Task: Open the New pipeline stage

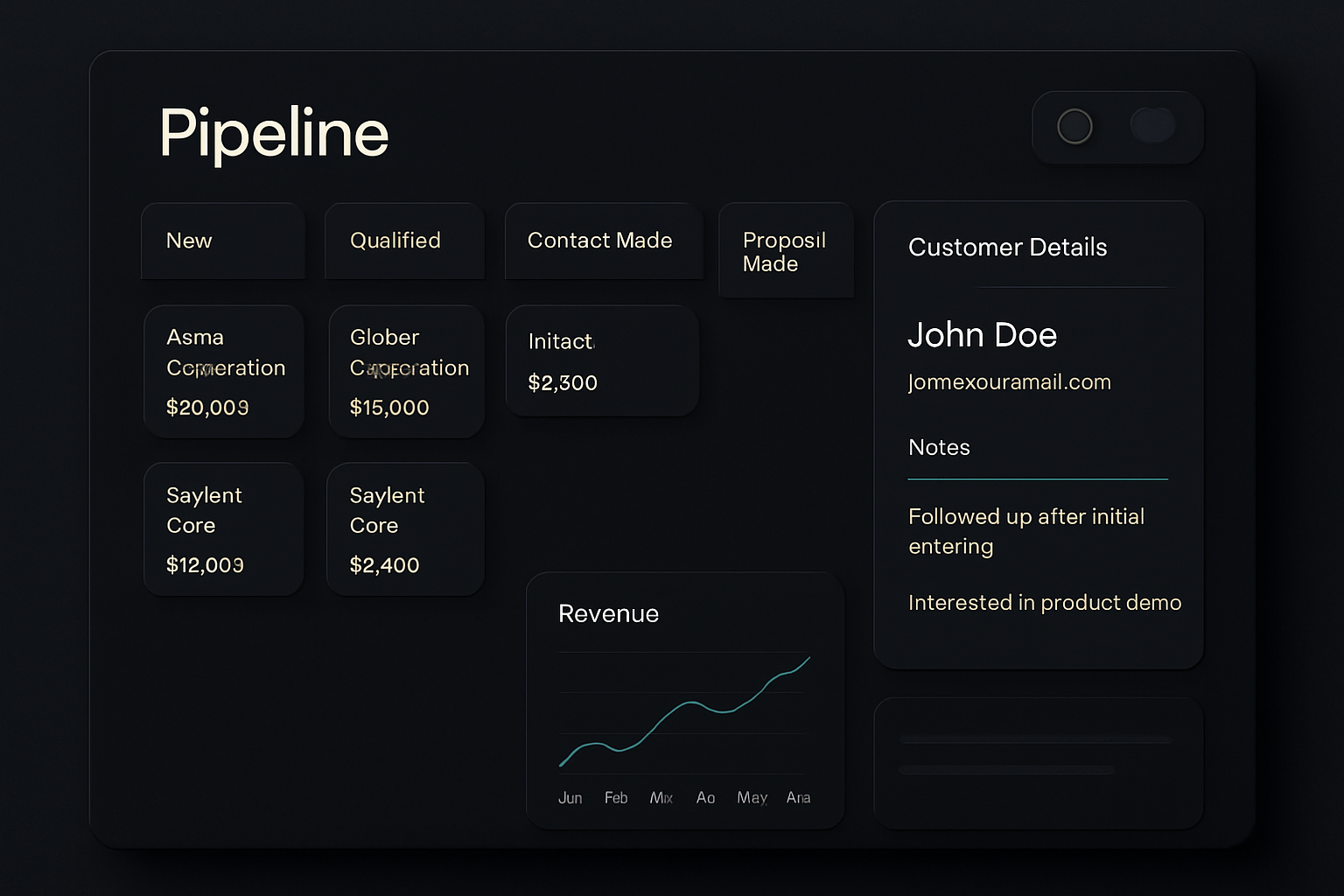Action: (222, 241)
